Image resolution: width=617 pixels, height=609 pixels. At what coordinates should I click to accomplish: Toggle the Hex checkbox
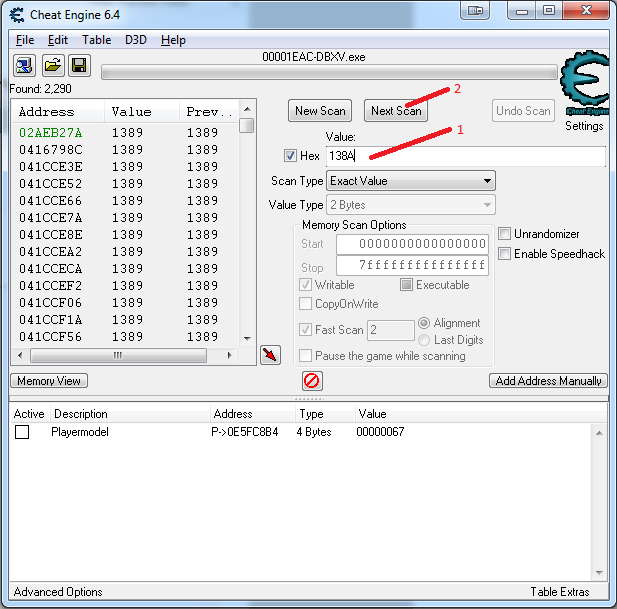290,155
